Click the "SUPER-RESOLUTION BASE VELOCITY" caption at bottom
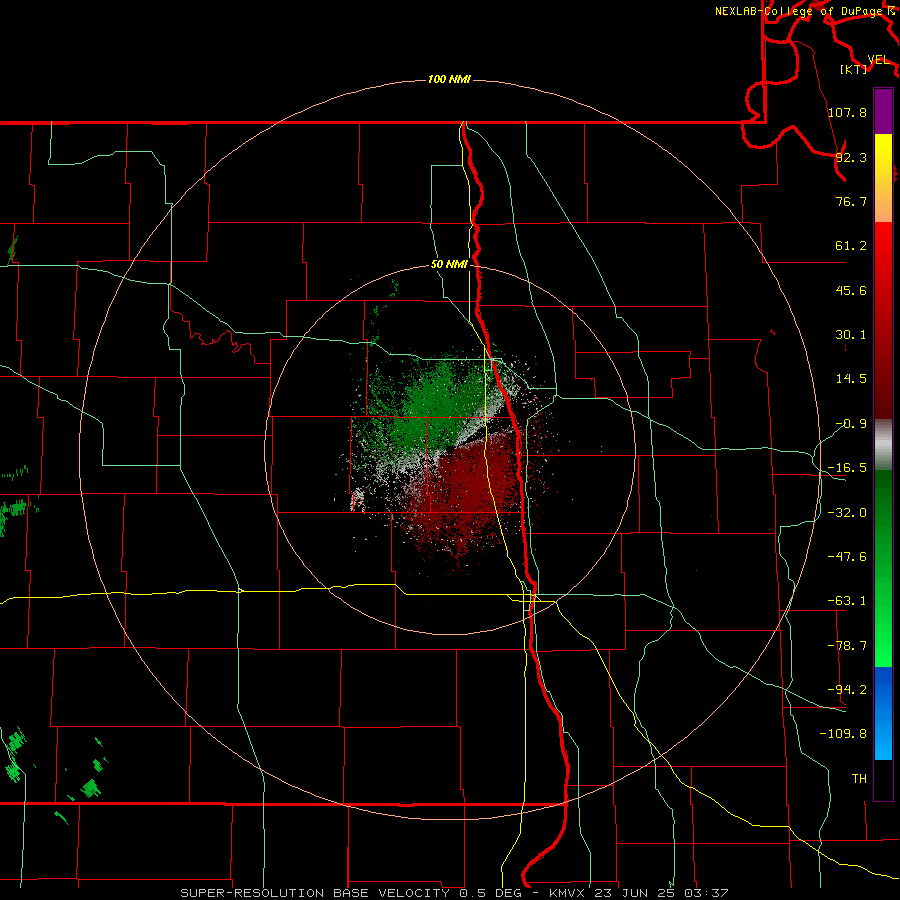This screenshot has height=900, width=900. 315,893
